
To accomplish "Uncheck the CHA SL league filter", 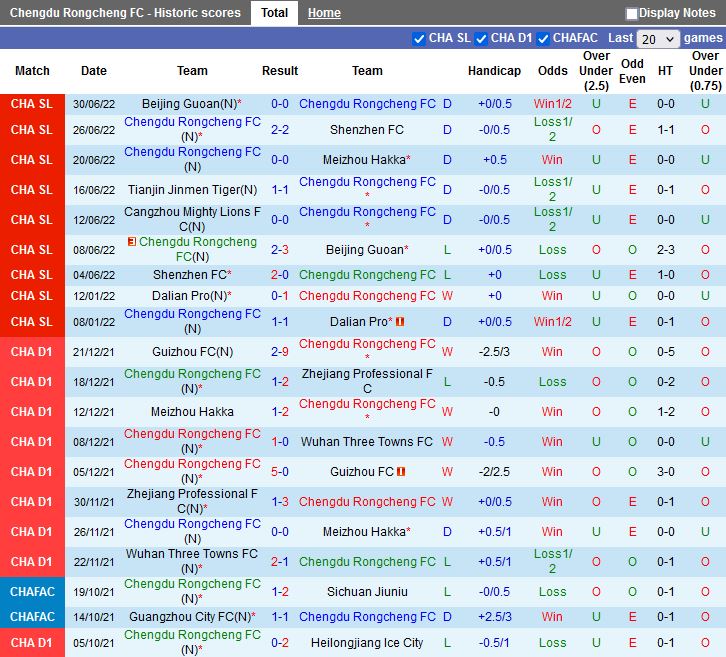I will (x=419, y=39).
